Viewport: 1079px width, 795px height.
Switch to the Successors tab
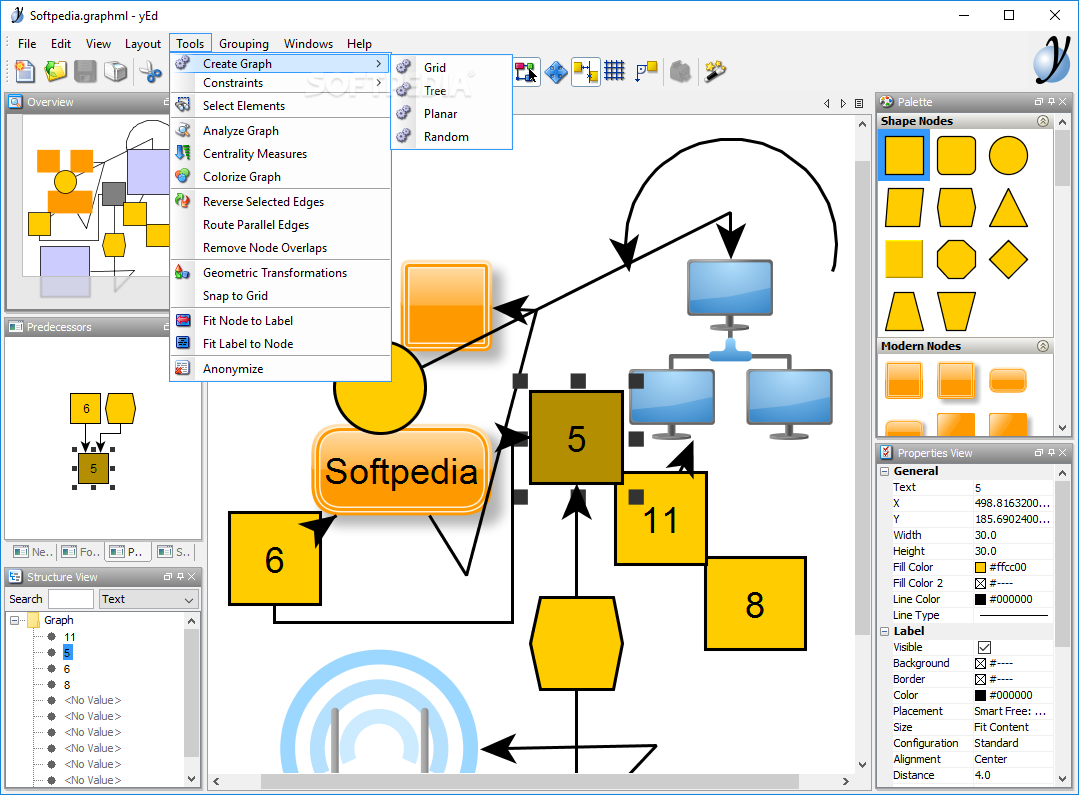click(x=174, y=551)
